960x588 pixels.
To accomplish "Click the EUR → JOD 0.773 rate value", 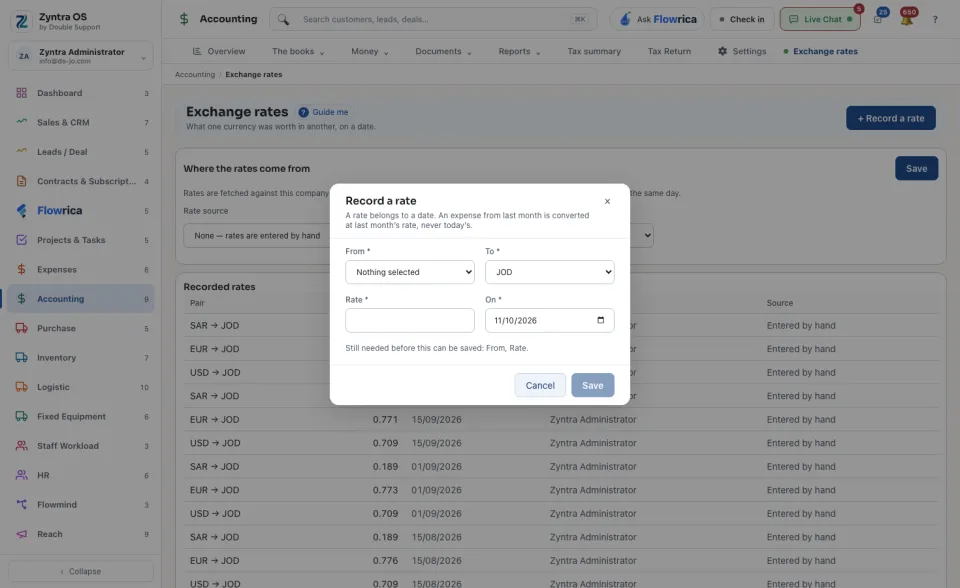I will click(x=385, y=490).
